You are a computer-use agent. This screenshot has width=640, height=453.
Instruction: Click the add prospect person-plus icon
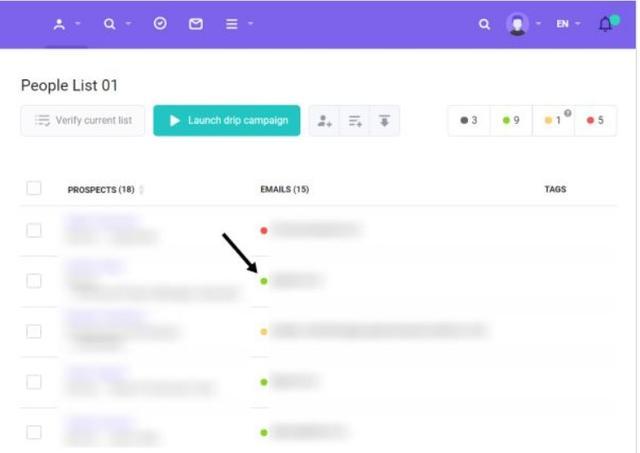pos(324,121)
